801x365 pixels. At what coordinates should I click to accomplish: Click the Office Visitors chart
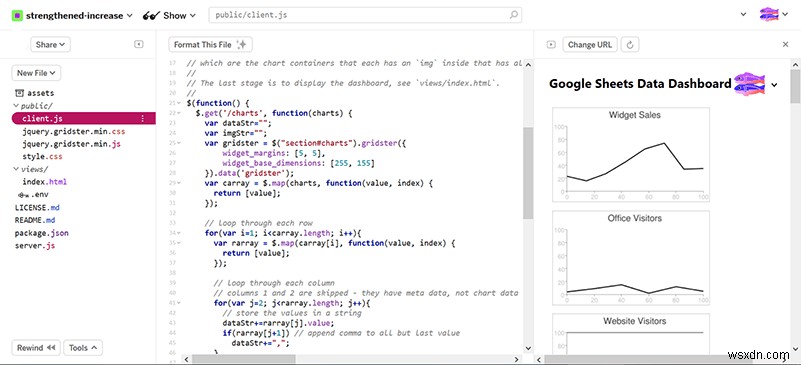coord(630,258)
